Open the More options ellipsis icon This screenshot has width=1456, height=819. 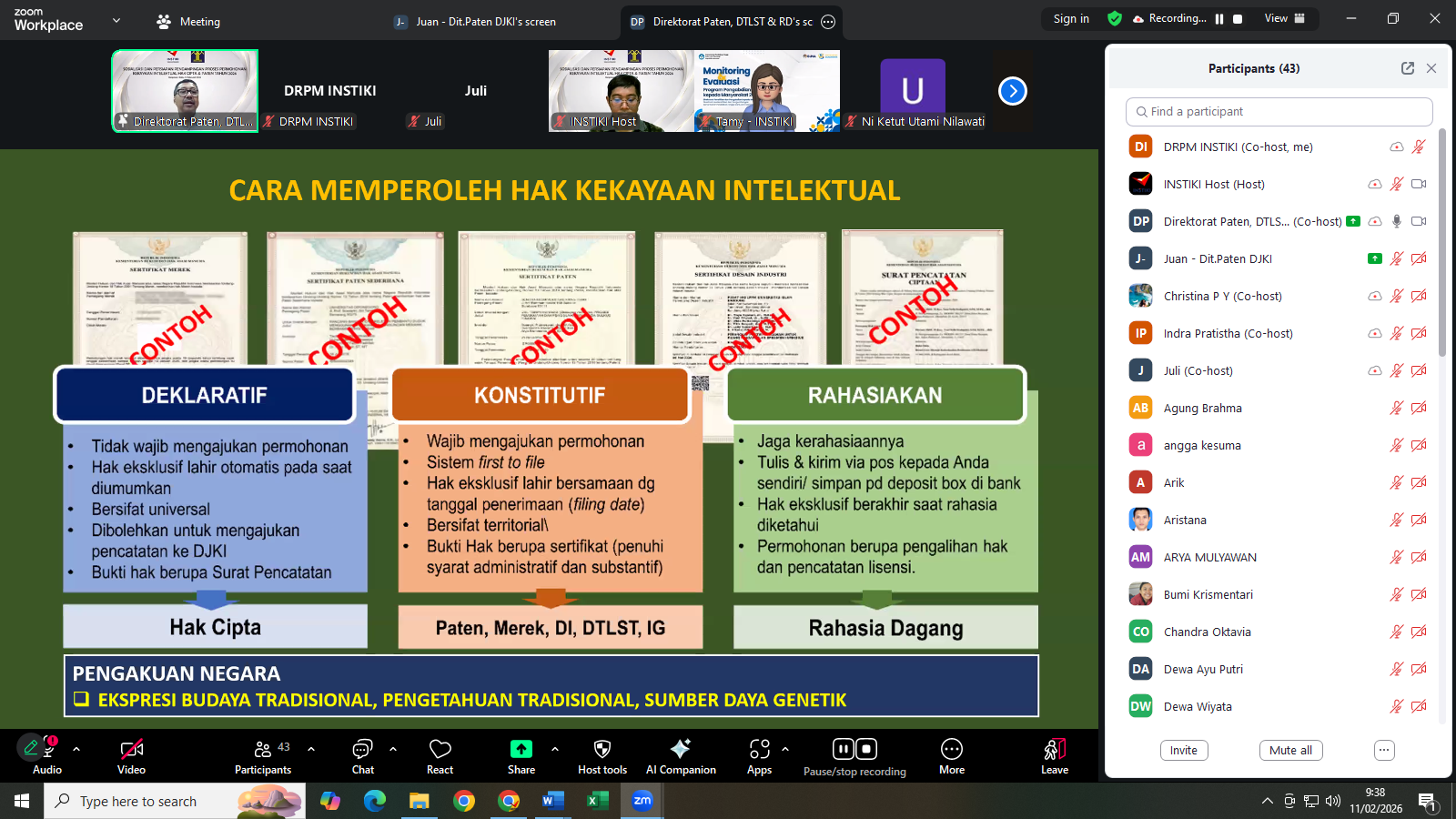click(x=951, y=749)
